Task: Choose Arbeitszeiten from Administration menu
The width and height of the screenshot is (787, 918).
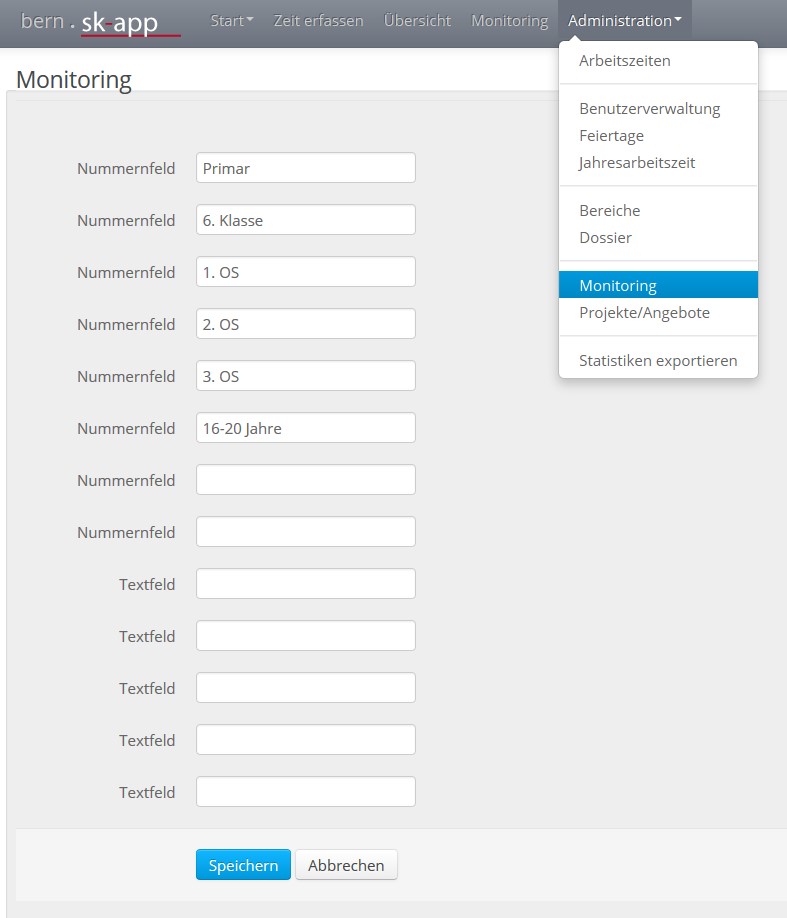Action: point(624,61)
